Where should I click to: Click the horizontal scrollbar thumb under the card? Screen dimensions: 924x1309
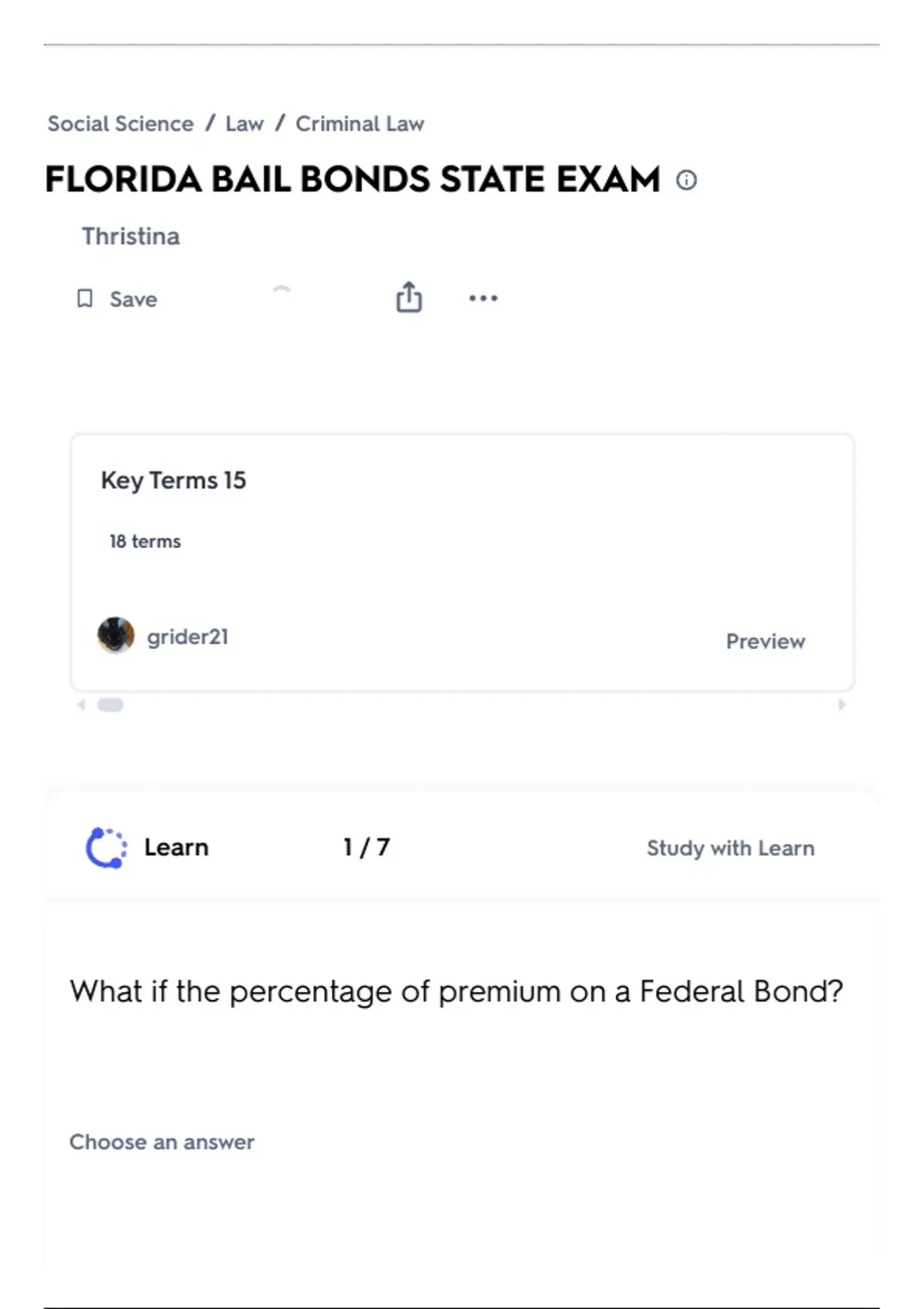[x=110, y=705]
